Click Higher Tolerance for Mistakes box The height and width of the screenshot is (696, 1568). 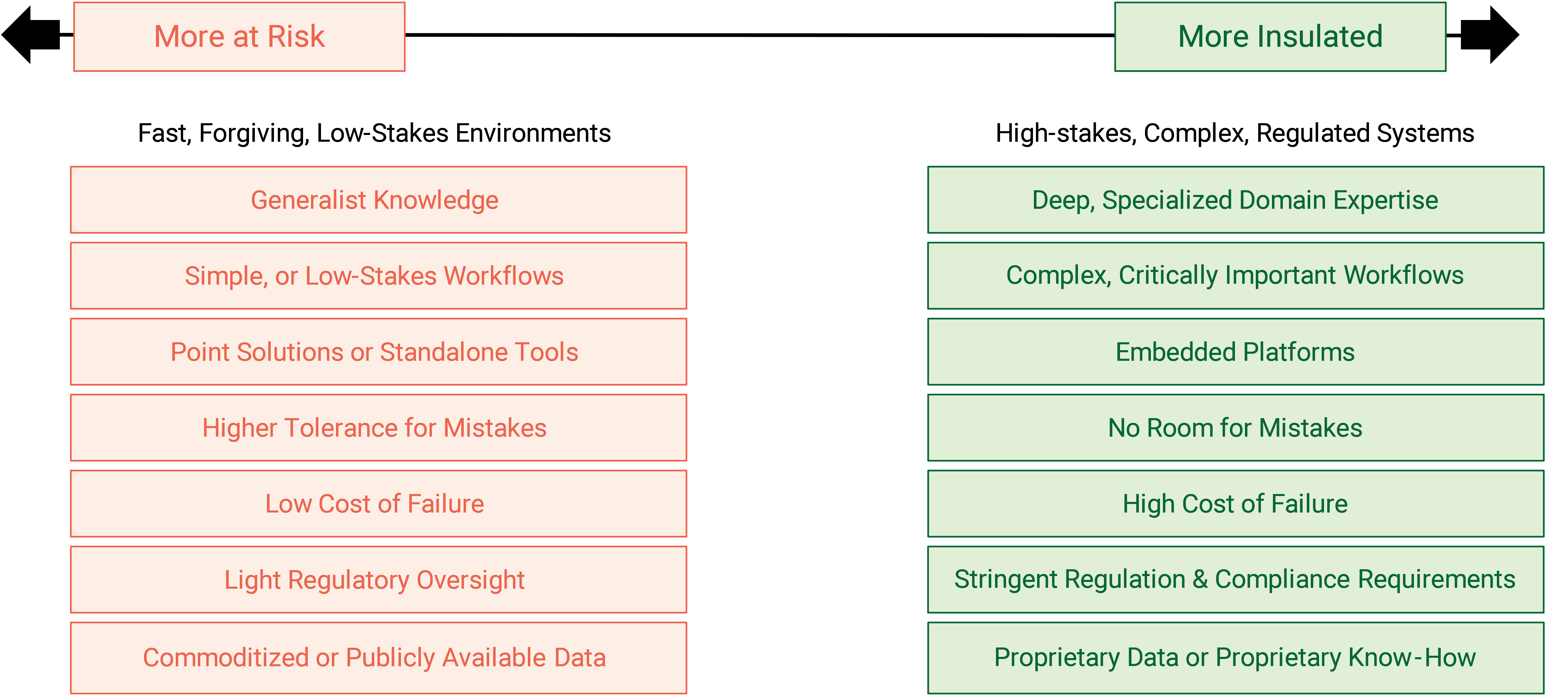point(379,428)
